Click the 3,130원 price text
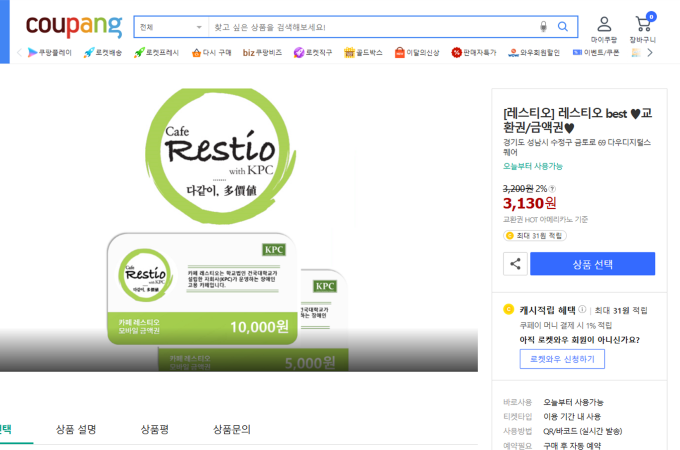 (x=530, y=203)
